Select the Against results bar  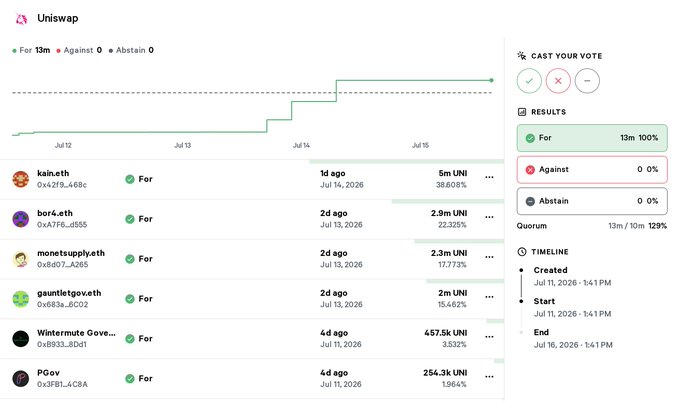coord(592,170)
